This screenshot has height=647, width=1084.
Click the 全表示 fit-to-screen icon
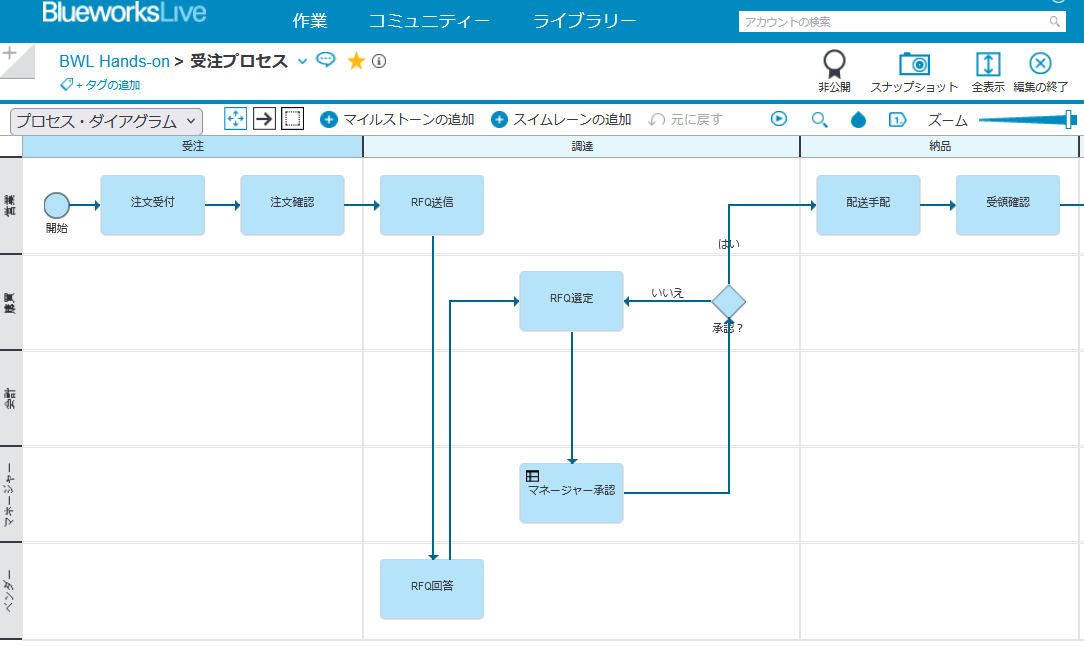[x=988, y=64]
